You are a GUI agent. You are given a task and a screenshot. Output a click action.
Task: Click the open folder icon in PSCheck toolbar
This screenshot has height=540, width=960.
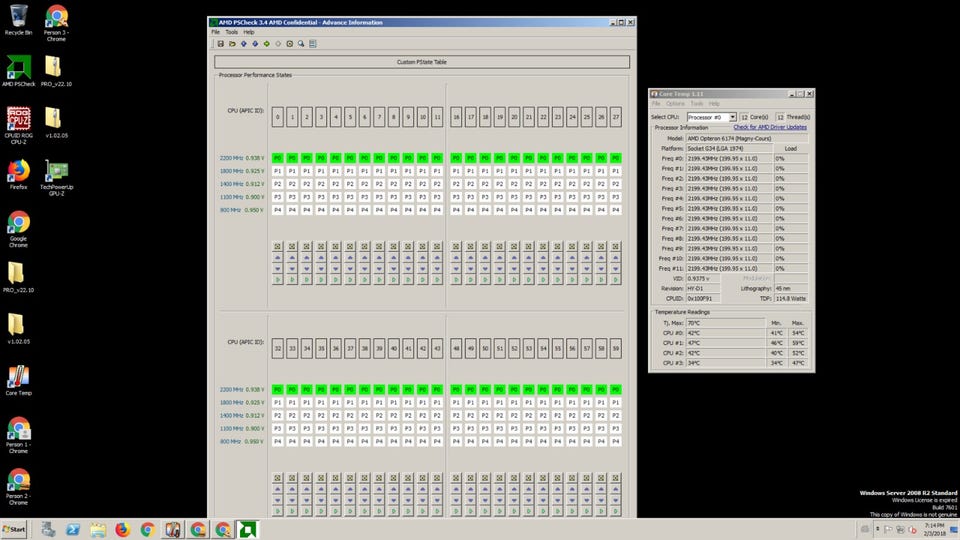[232, 43]
